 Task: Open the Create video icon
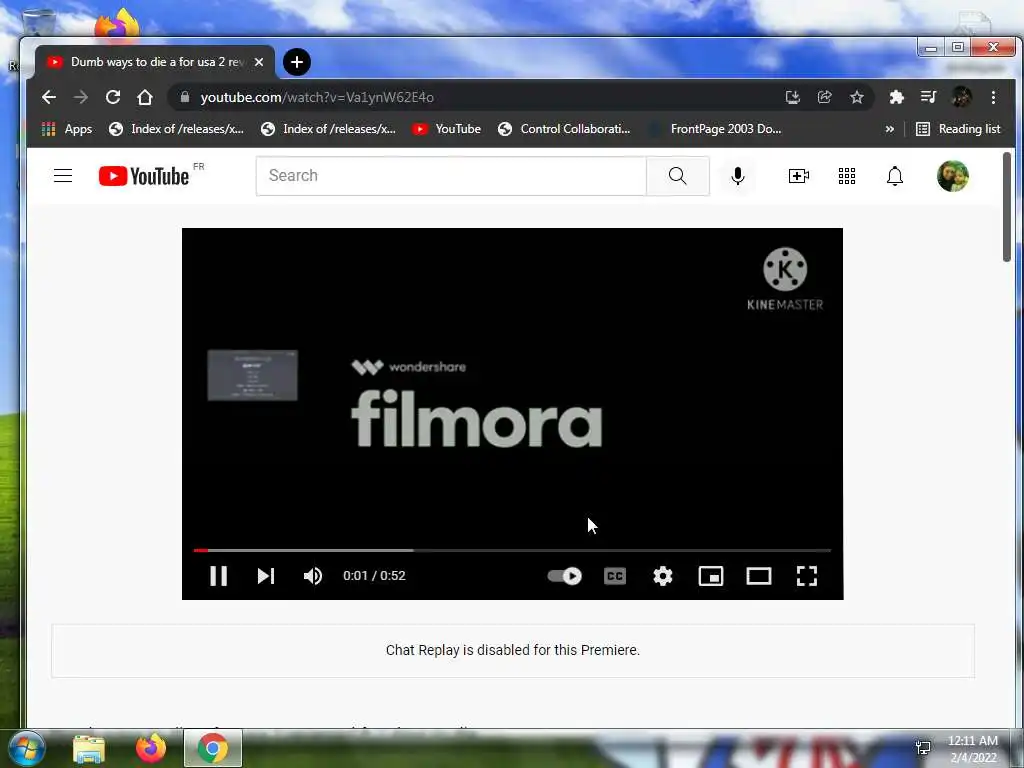[798, 176]
